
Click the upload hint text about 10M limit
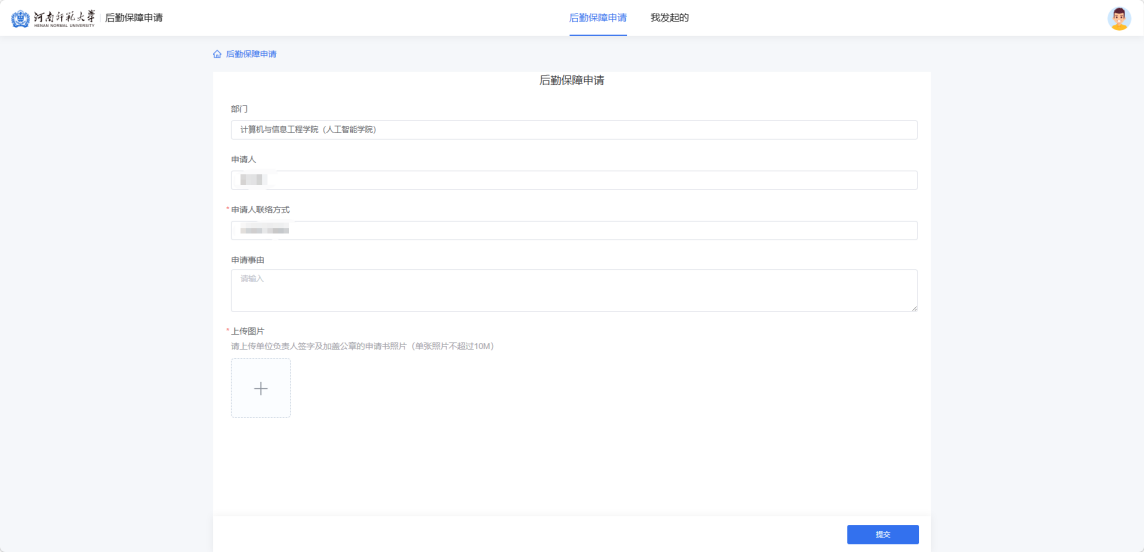[x=362, y=346]
